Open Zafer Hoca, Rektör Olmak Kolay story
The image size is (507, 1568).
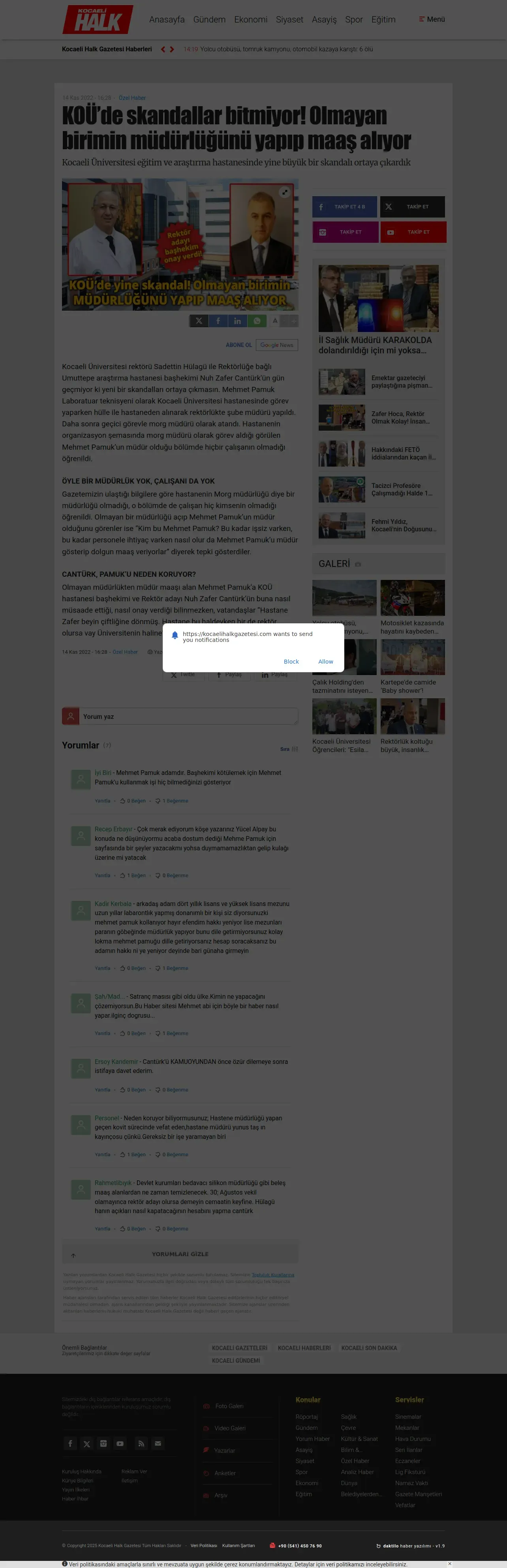379,418
